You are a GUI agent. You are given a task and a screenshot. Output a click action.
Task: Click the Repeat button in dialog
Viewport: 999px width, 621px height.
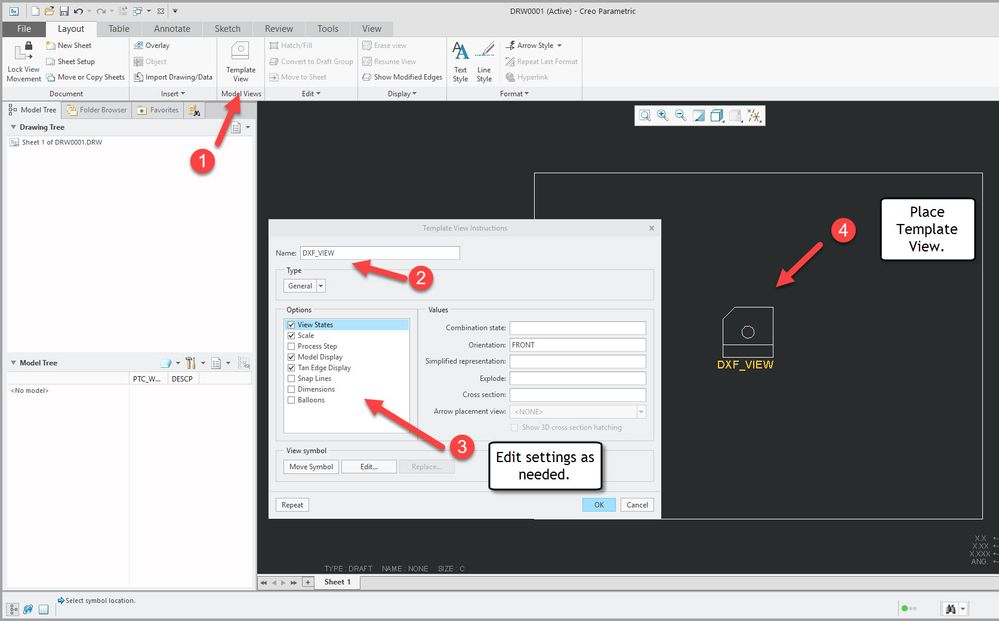292,505
